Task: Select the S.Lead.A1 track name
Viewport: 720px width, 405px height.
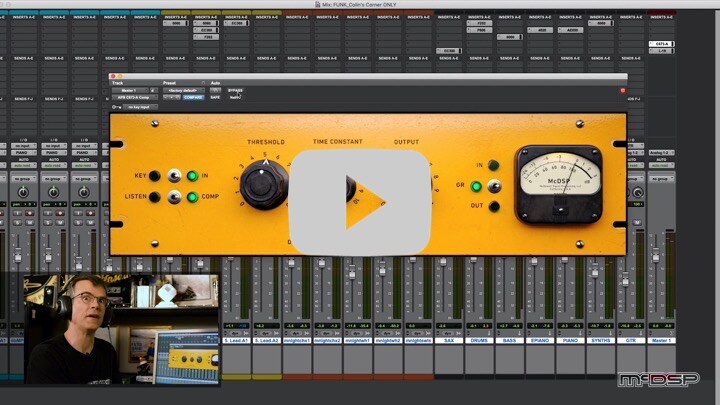Action: (236, 341)
